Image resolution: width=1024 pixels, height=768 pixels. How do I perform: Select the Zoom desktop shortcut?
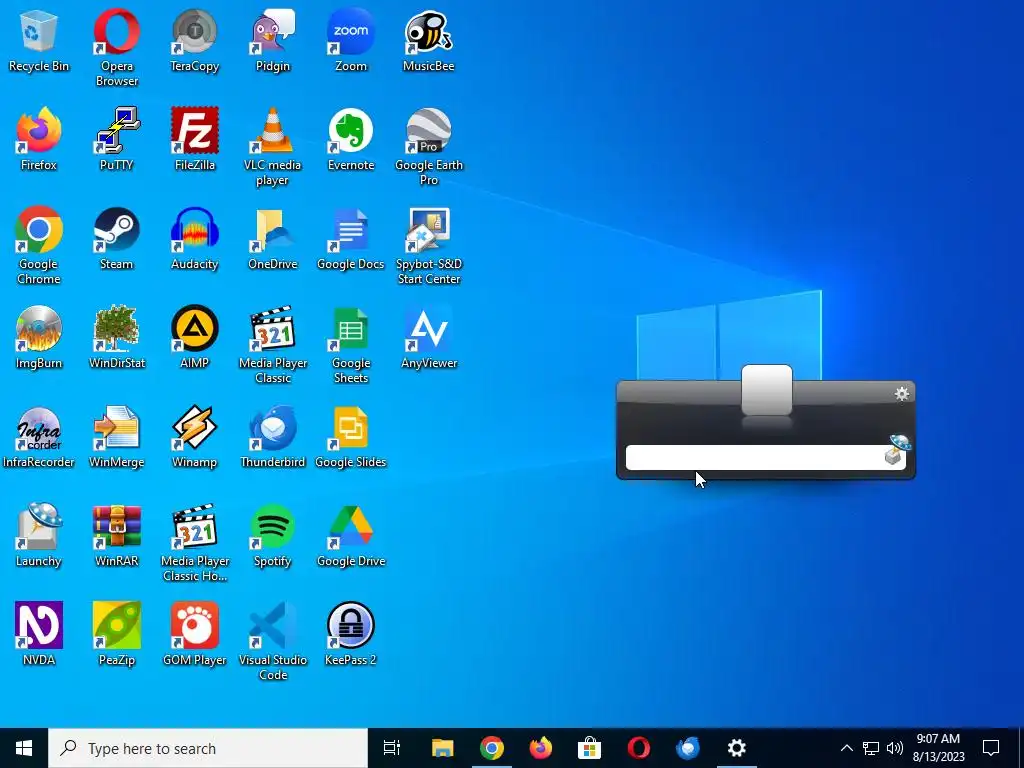point(351,40)
